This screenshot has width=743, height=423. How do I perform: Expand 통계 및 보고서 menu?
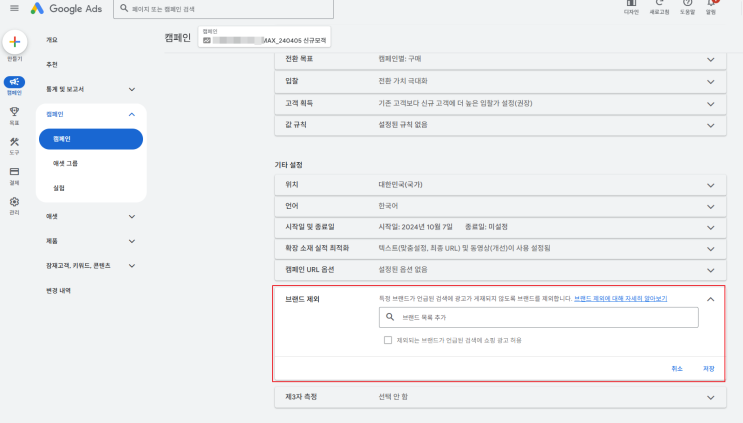pyautogui.click(x=132, y=89)
